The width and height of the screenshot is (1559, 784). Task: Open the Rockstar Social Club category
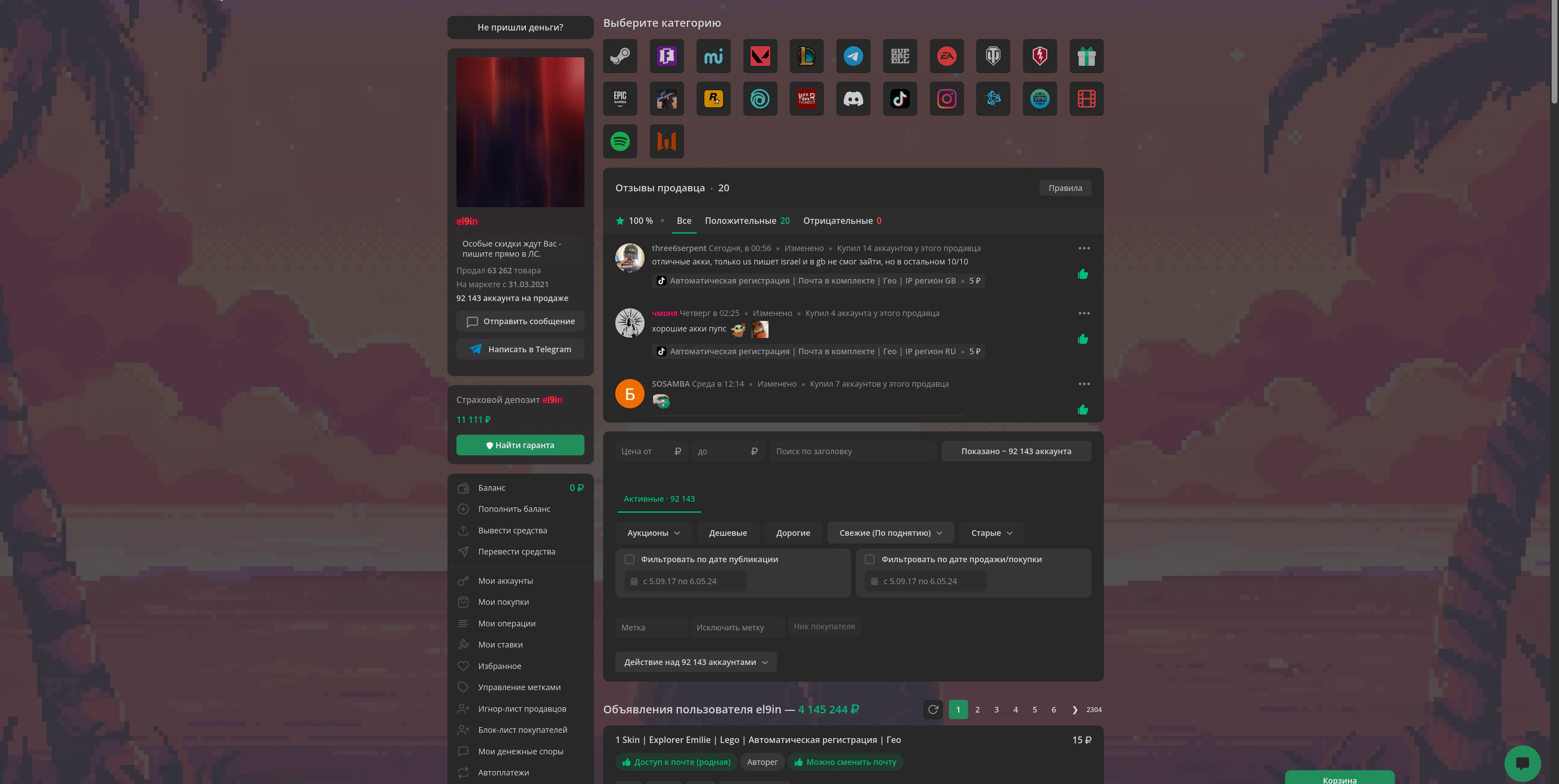click(713, 99)
